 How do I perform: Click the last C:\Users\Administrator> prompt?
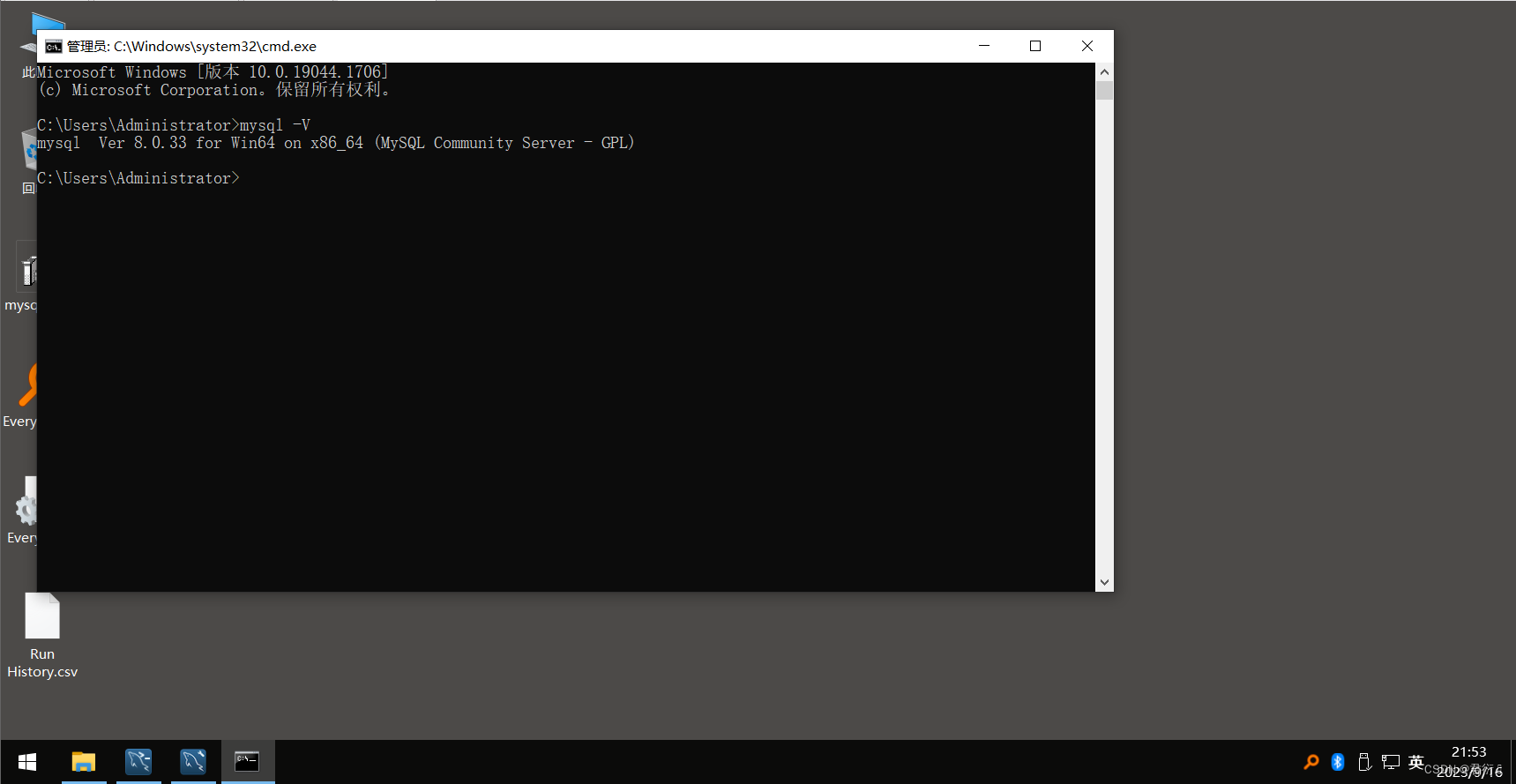tap(138, 178)
